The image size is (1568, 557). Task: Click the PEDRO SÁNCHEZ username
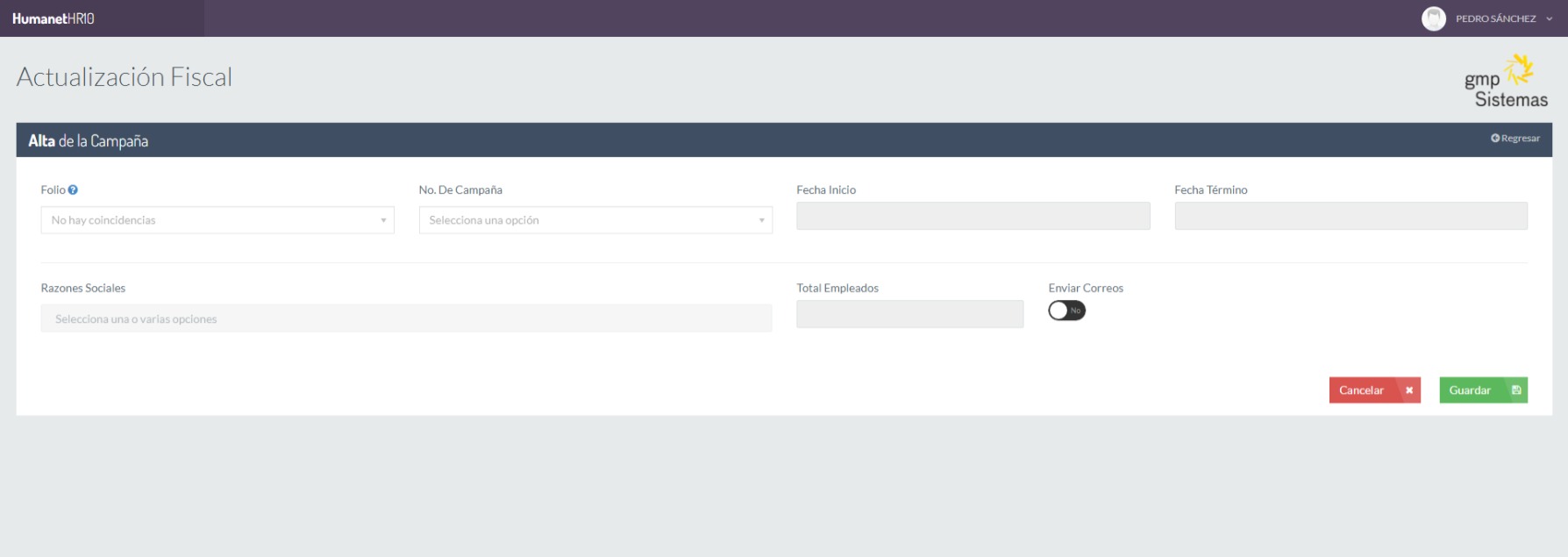[x=1495, y=18]
